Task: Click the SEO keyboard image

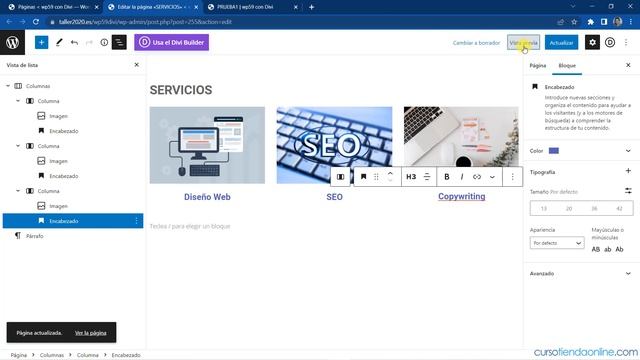Action: pyautogui.click(x=334, y=145)
